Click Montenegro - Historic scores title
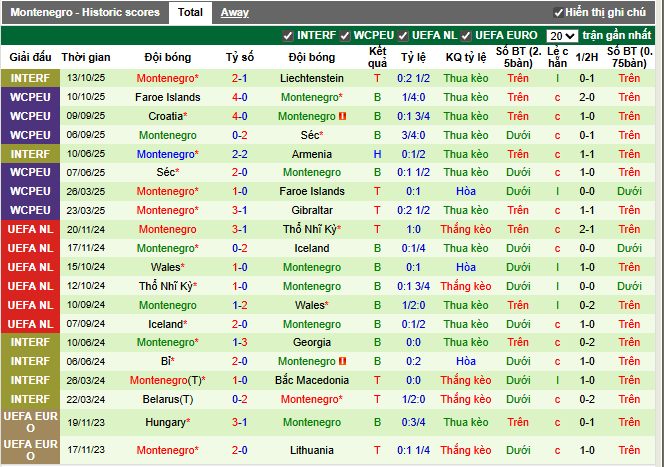Image resolution: width=664 pixels, height=467 pixels. coord(85,12)
